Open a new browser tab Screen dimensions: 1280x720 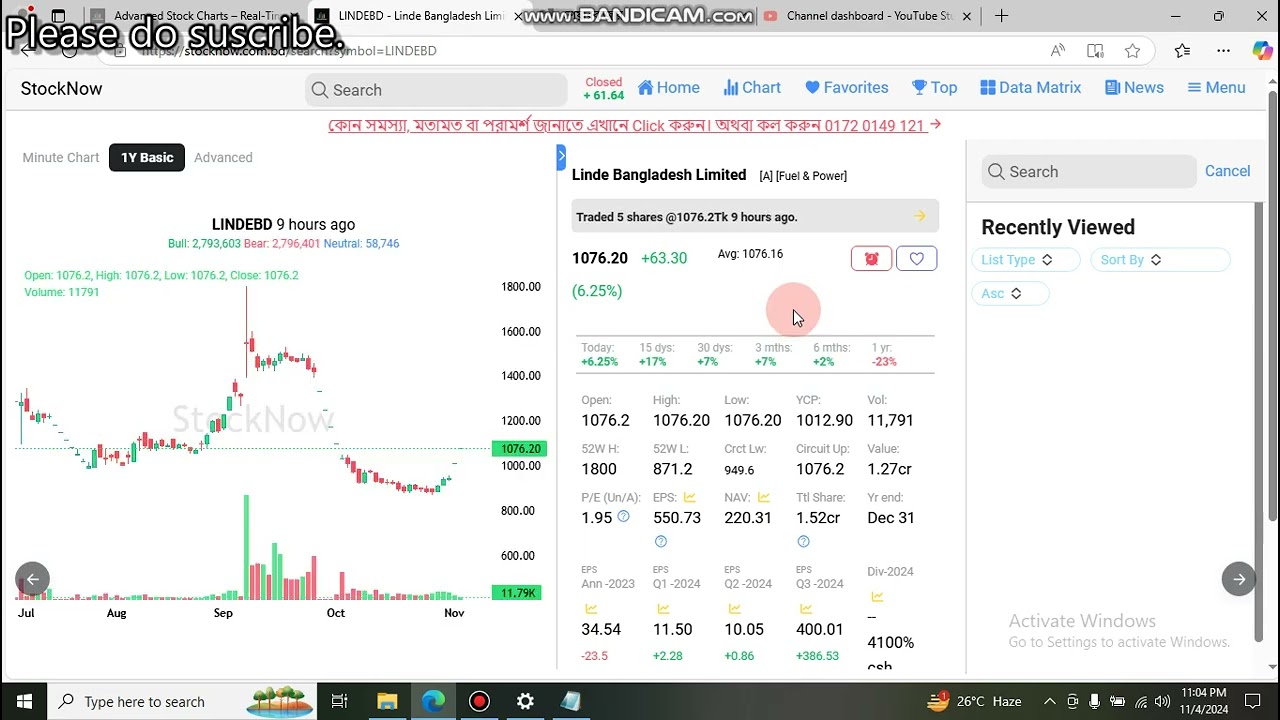coord(1001,16)
